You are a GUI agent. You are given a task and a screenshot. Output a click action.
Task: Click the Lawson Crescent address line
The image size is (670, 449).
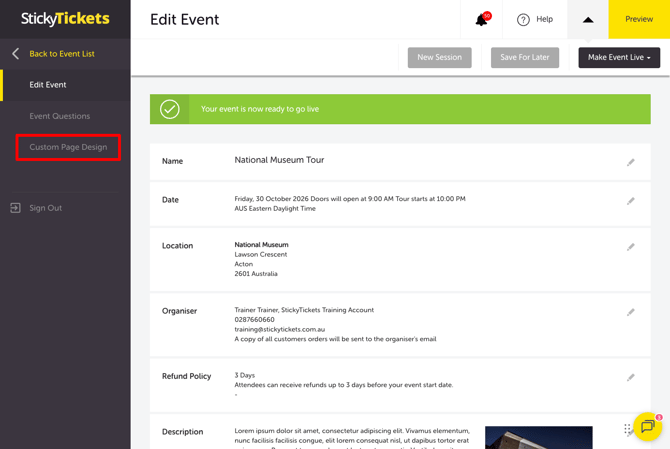(261, 254)
